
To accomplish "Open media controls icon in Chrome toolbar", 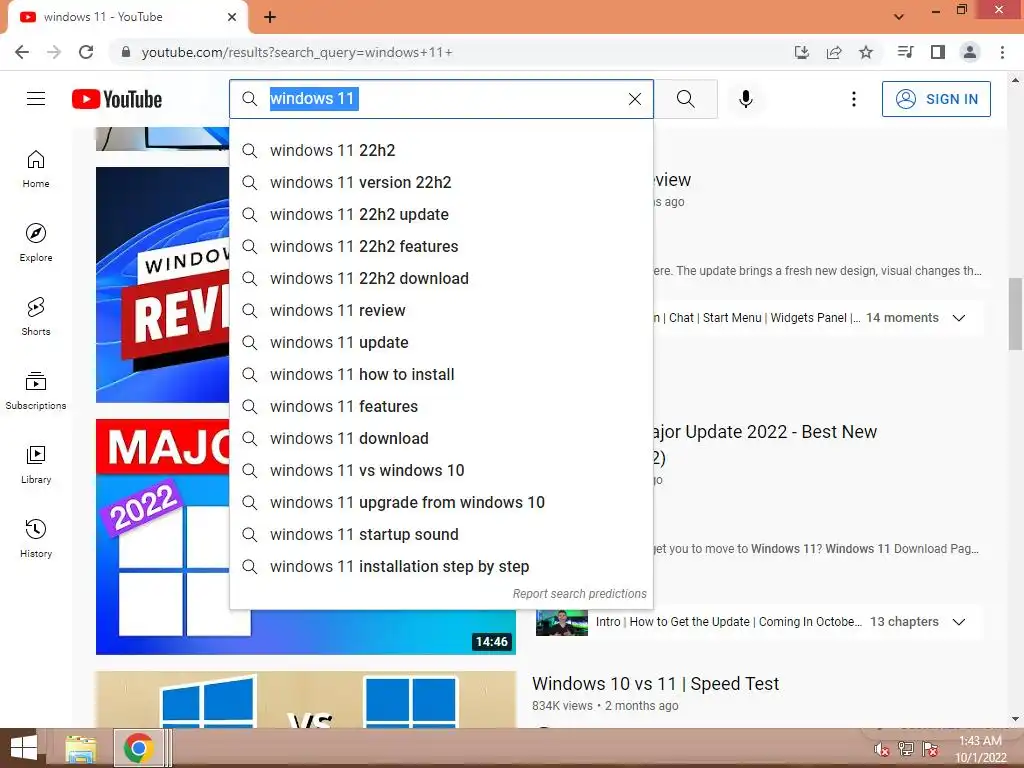I will coord(905,52).
